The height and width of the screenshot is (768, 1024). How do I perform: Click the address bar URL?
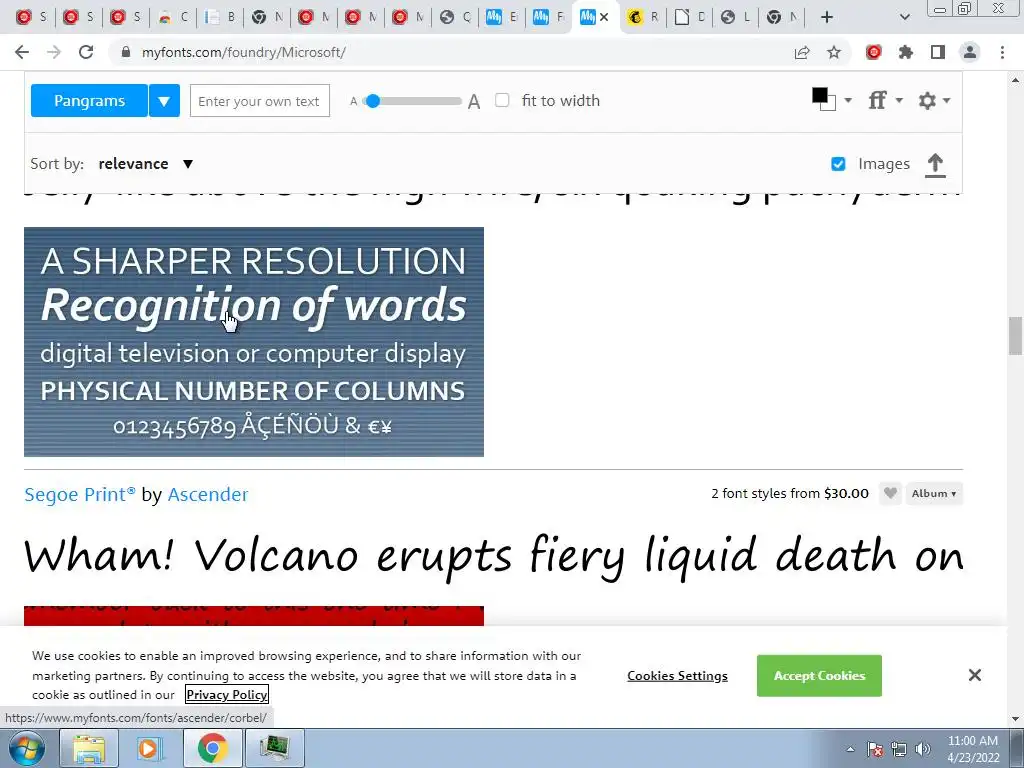click(x=244, y=52)
